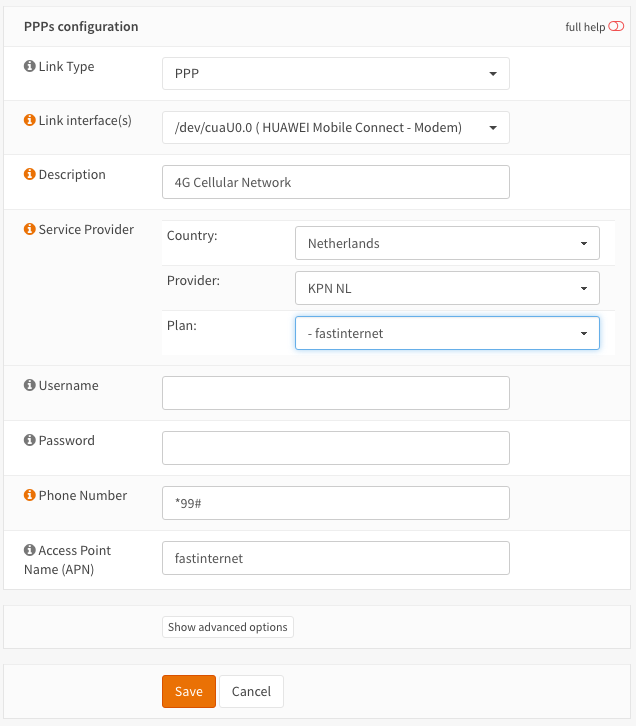Click the info icon beside Link Type
This screenshot has width=636, height=726.
[x=29, y=67]
